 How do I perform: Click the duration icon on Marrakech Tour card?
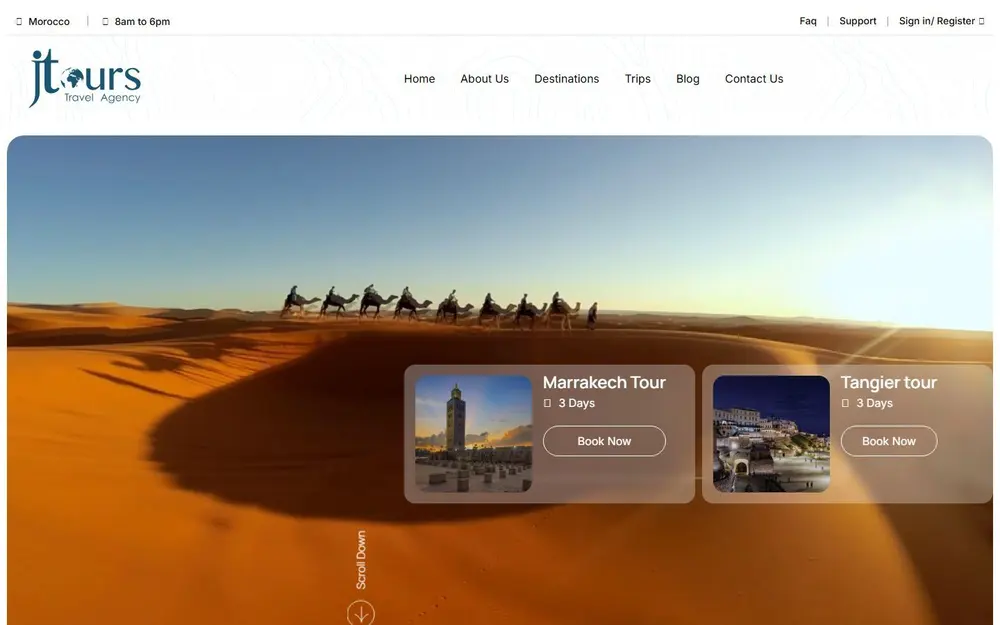coord(547,403)
